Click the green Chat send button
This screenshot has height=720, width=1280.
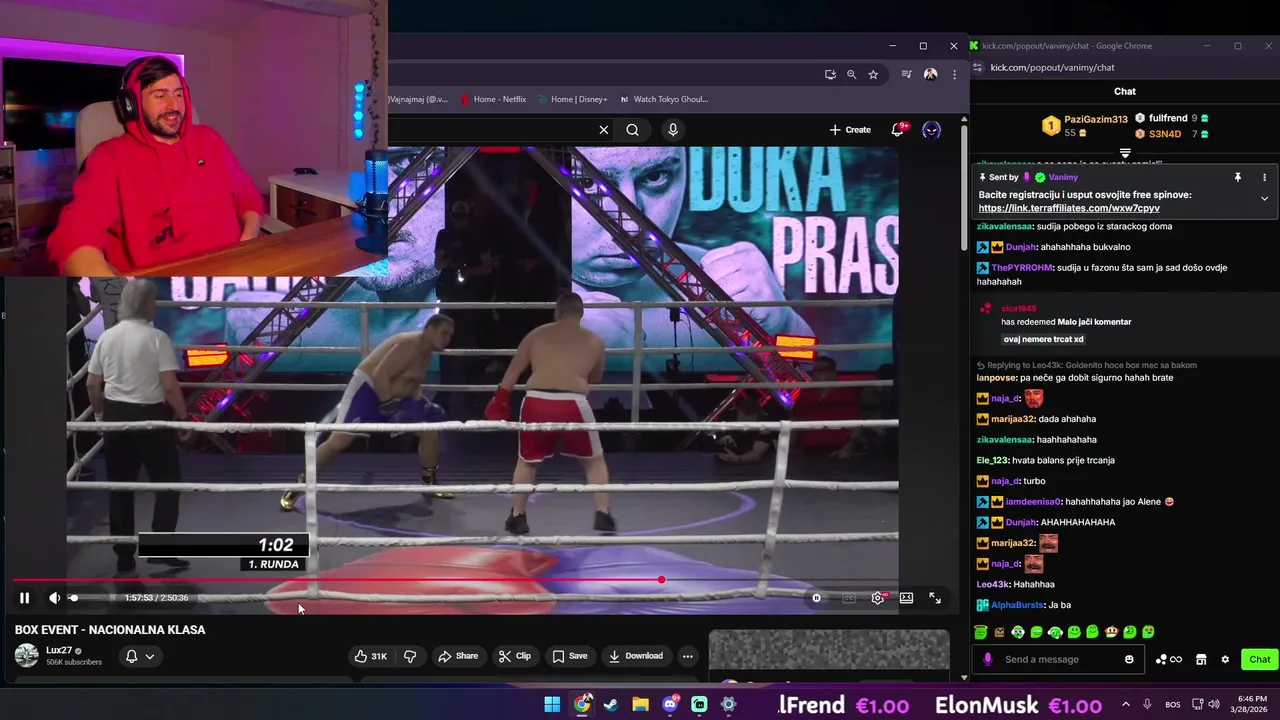point(1259,659)
